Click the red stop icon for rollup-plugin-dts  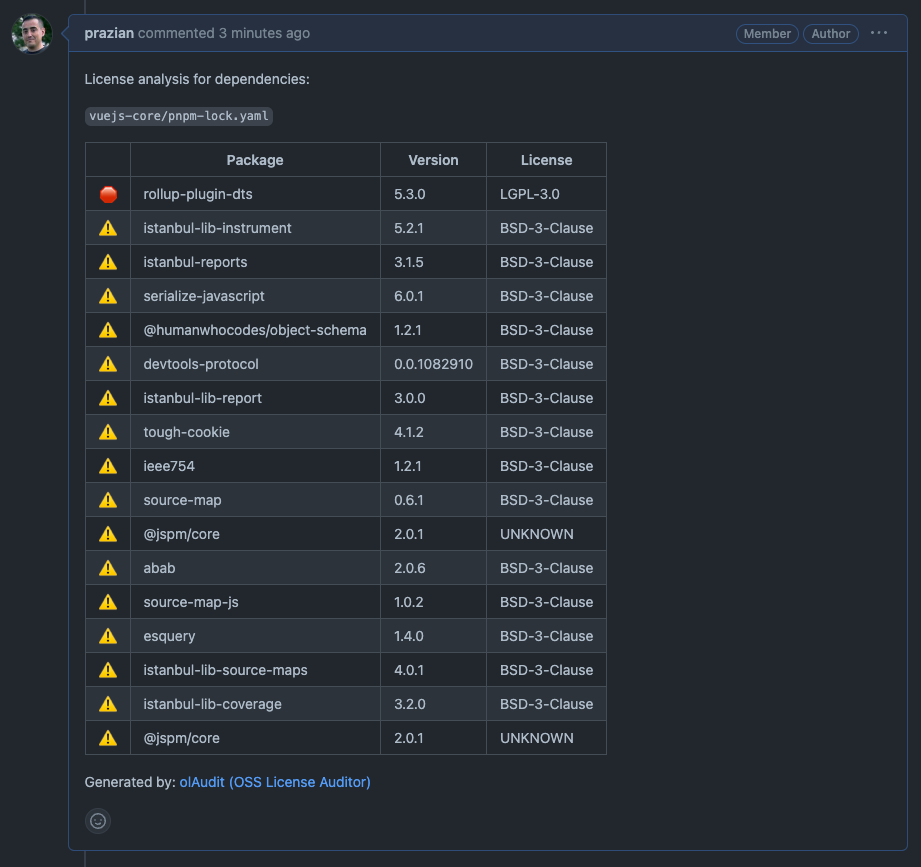pyautogui.click(x=107, y=194)
